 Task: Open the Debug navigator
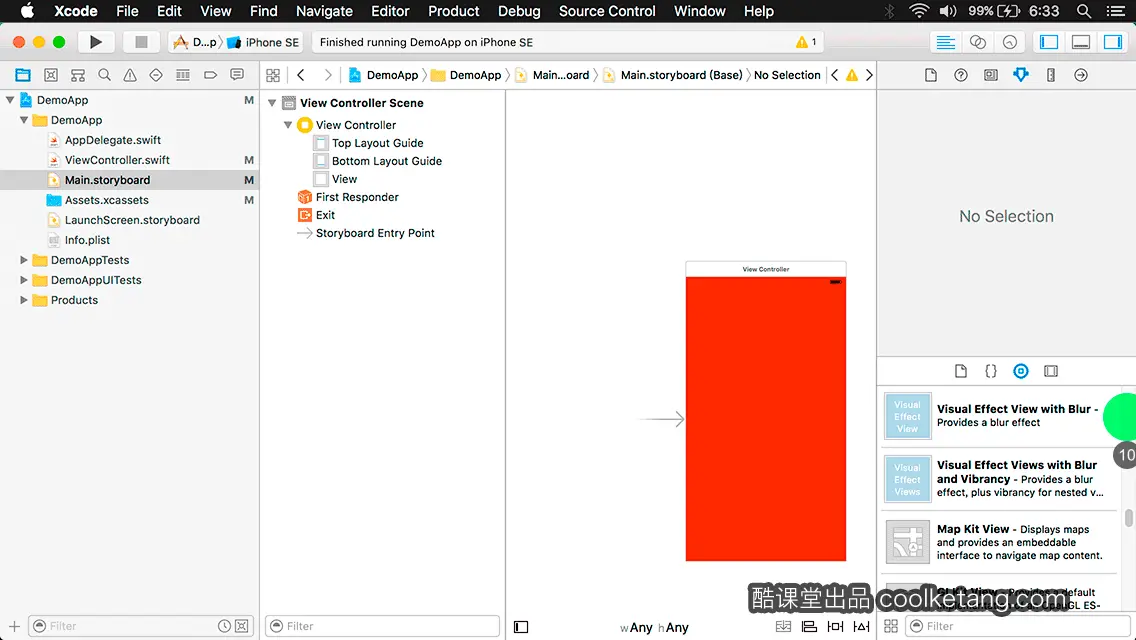tap(183, 75)
